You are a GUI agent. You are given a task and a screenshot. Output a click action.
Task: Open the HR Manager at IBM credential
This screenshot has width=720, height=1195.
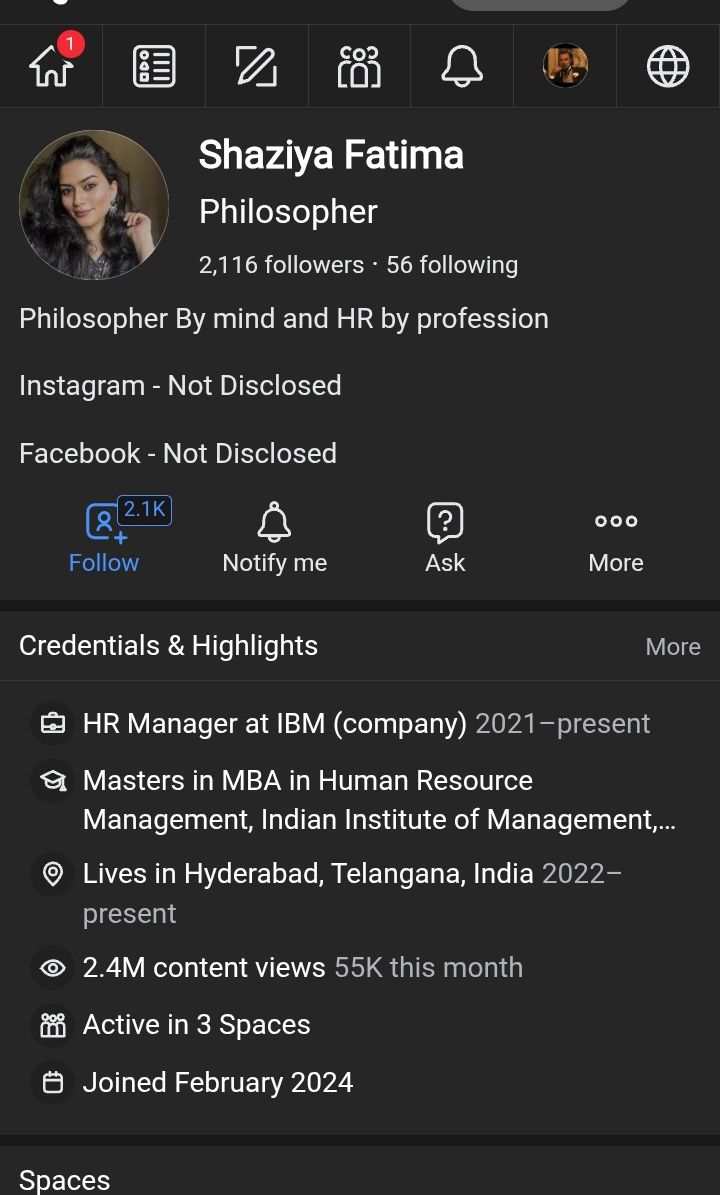tap(274, 723)
